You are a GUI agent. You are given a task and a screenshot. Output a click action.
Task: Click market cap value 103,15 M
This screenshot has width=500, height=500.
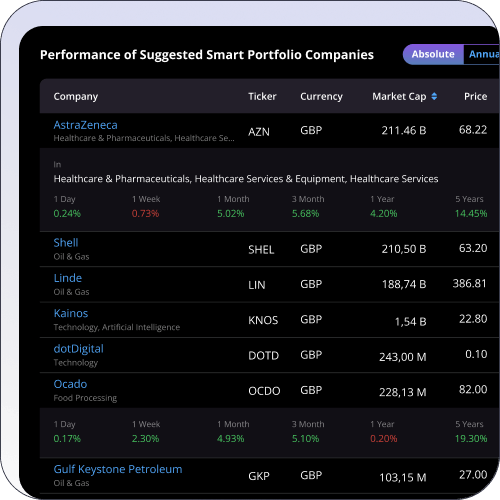point(403,478)
